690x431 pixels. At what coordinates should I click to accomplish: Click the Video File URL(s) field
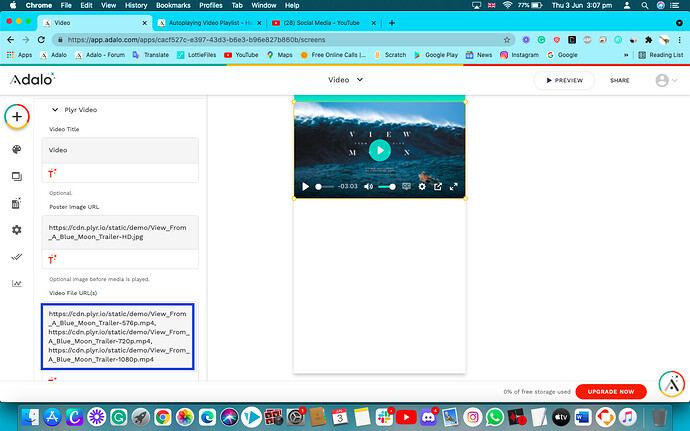tap(117, 336)
